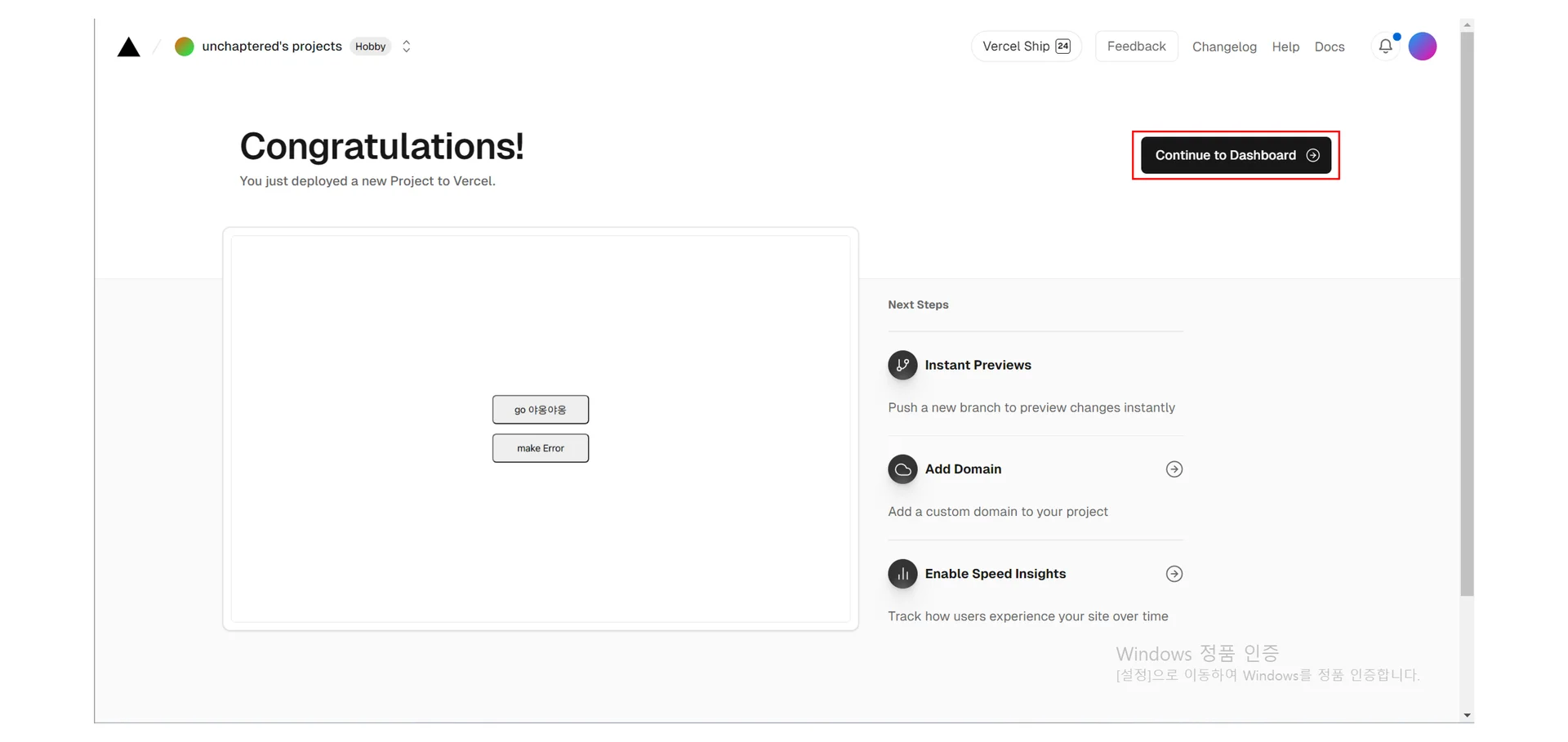Viewport: 1568px width, 742px height.
Task: Click the arrow beside Enable Speed Insights
Action: pyautogui.click(x=1174, y=574)
